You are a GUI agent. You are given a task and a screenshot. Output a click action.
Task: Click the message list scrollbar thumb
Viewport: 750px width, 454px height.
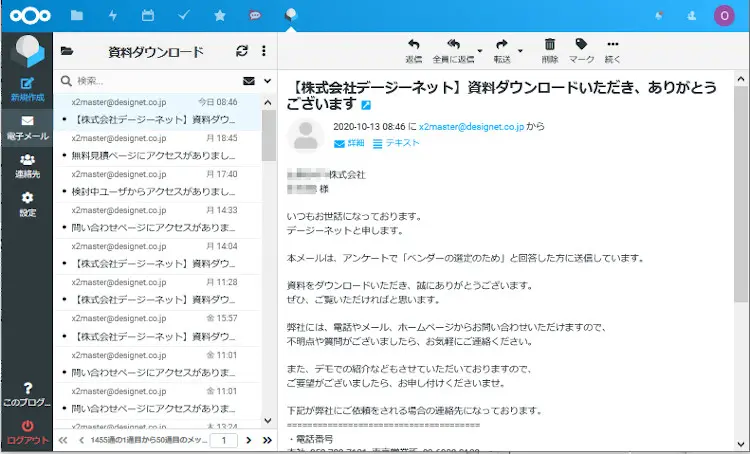coord(269,135)
